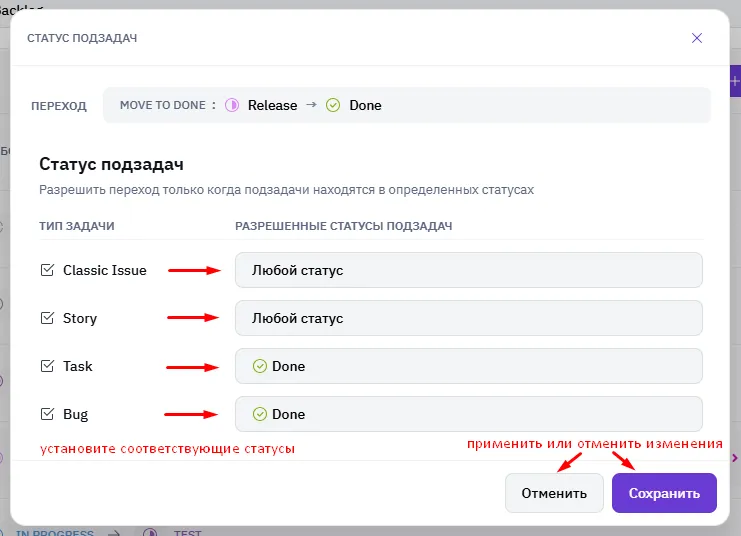741x536 pixels.
Task: Click the Release status name
Action: 273,105
